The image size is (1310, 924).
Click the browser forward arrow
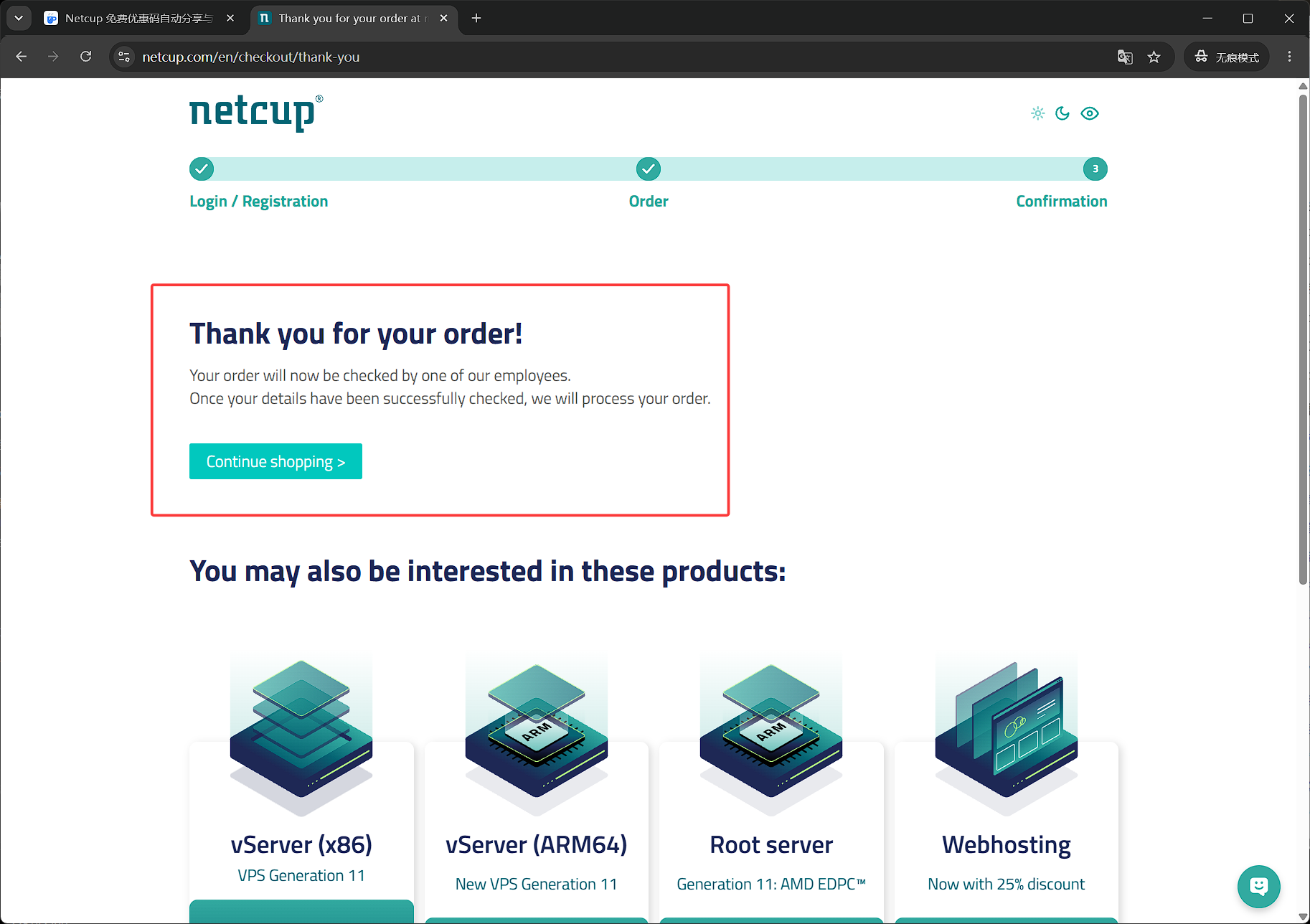coord(53,57)
